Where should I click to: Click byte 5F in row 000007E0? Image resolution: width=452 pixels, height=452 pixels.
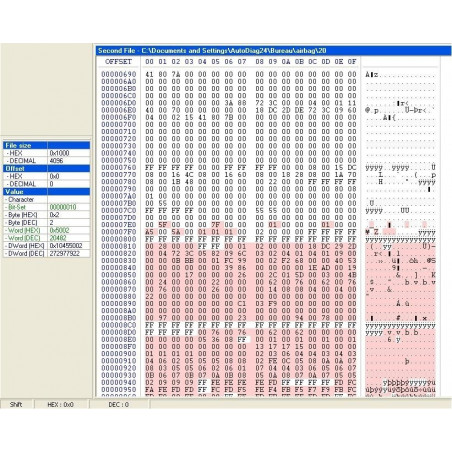point(163,225)
